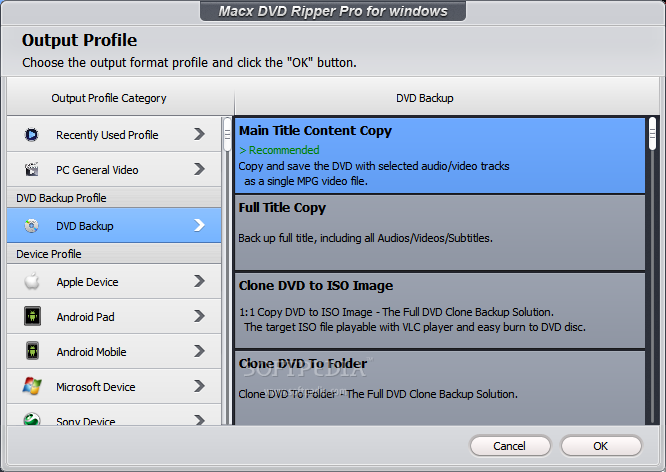Click the Sony Device icon
Image resolution: width=666 pixels, height=472 pixels.
click(32, 419)
